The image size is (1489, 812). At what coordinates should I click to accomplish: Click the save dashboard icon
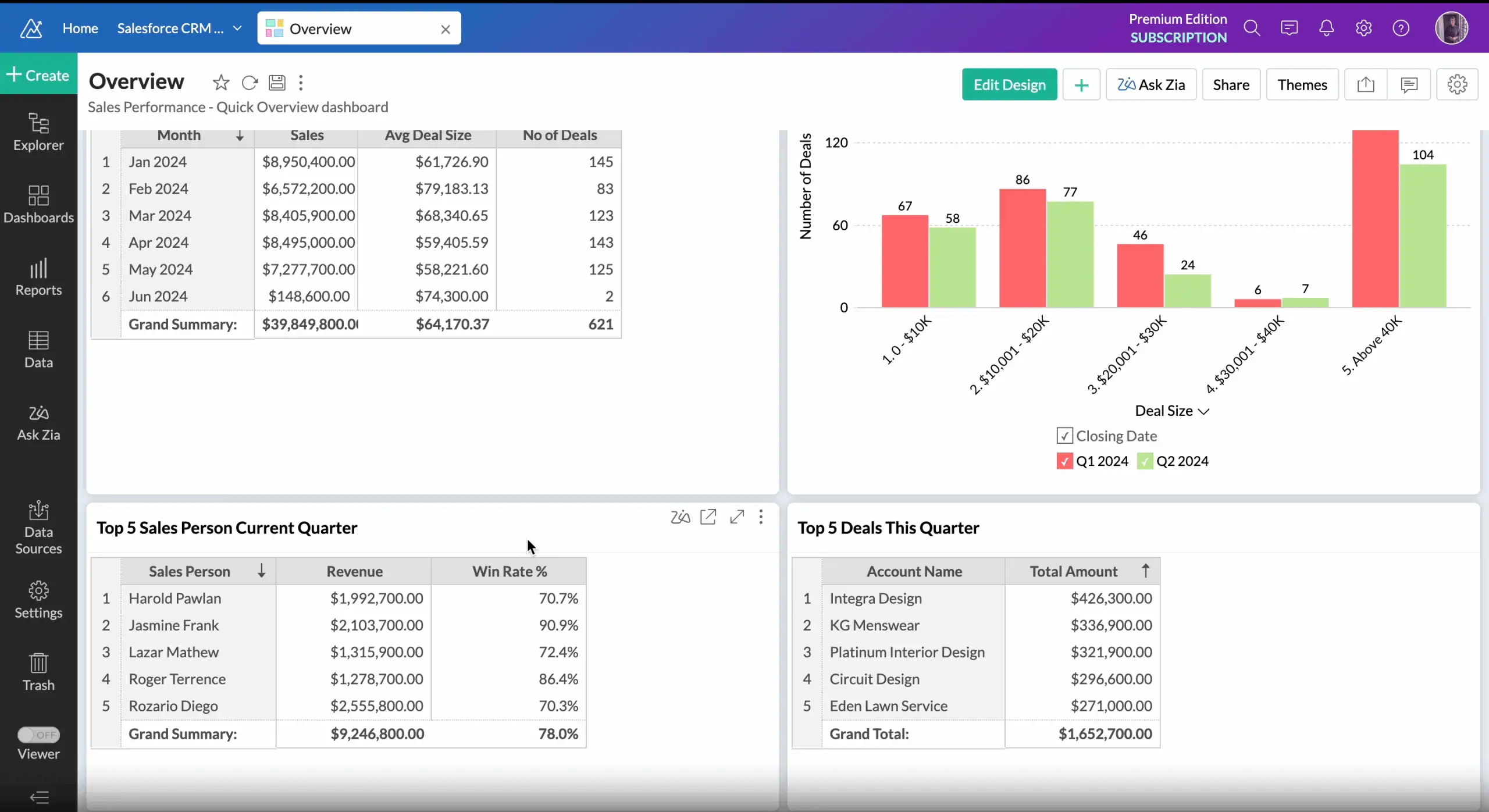click(x=277, y=83)
